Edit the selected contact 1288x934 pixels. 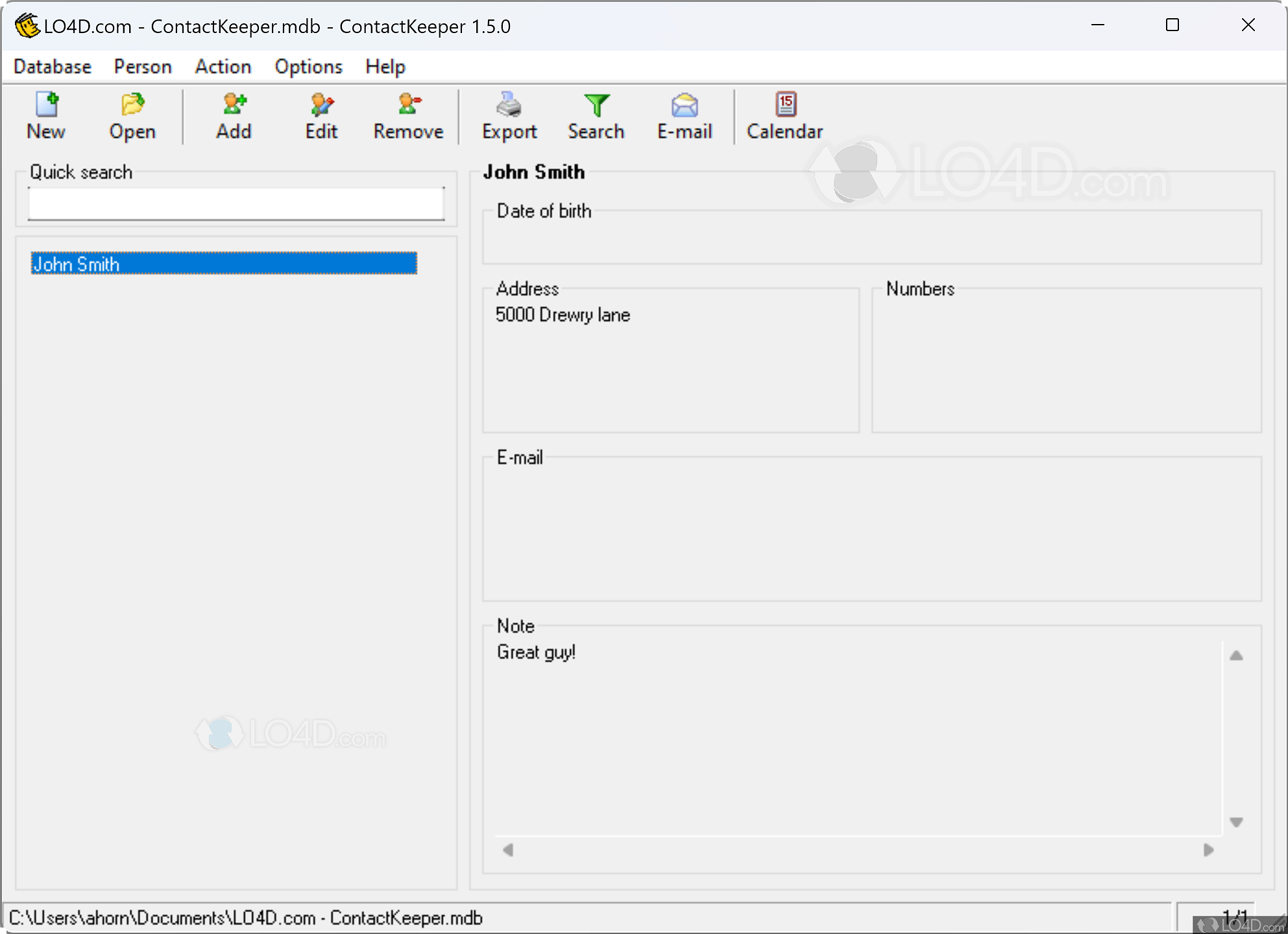point(321,117)
